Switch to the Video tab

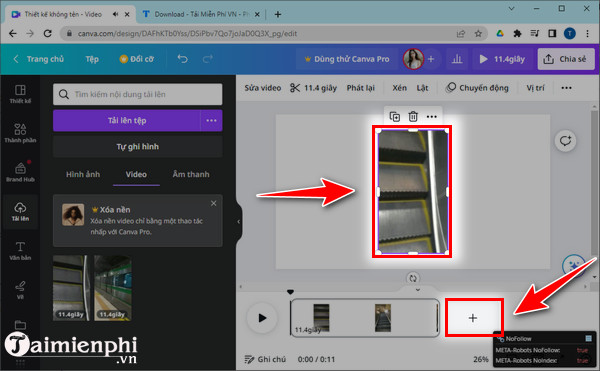(x=136, y=174)
